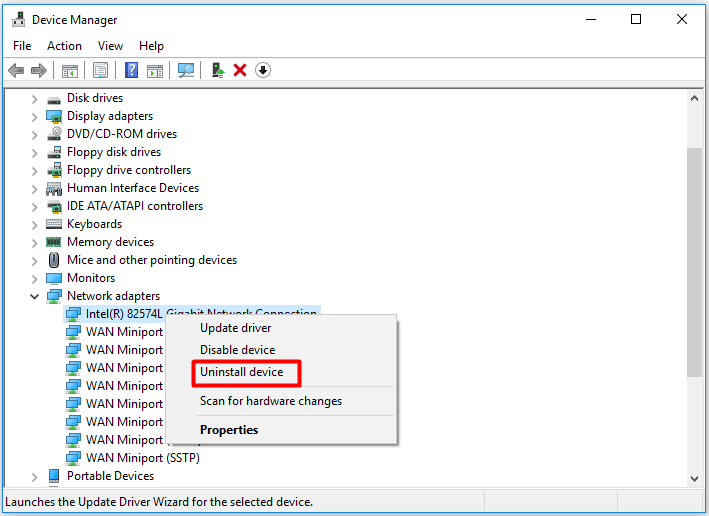The width and height of the screenshot is (709, 516).
Task: Click the Display adapters category icon
Action: click(54, 116)
